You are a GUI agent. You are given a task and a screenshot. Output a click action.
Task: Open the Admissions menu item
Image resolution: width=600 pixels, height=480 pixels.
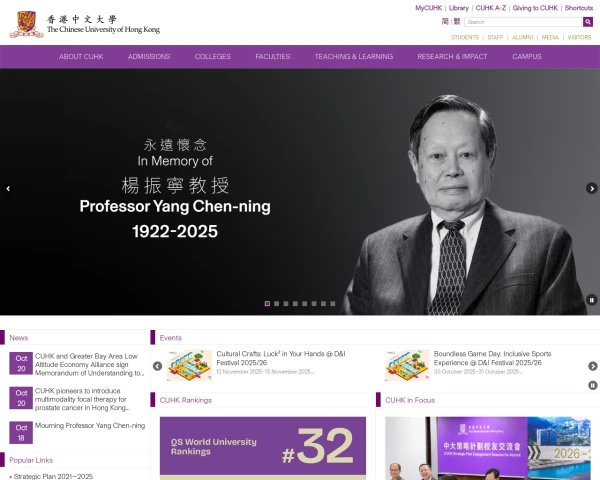point(149,57)
